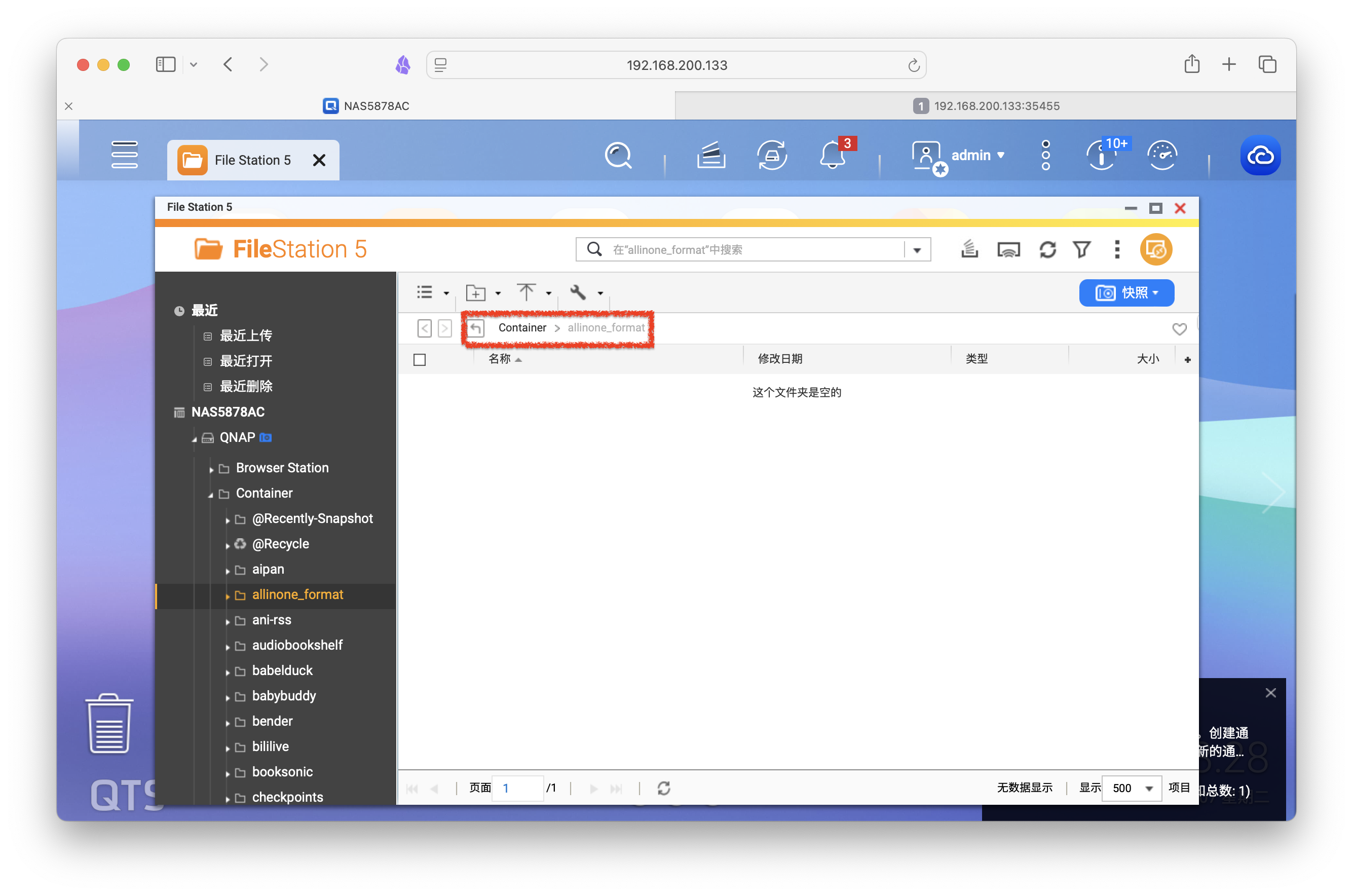The height and width of the screenshot is (896, 1353).
Task: Open the QTS notification bell
Action: tap(832, 156)
